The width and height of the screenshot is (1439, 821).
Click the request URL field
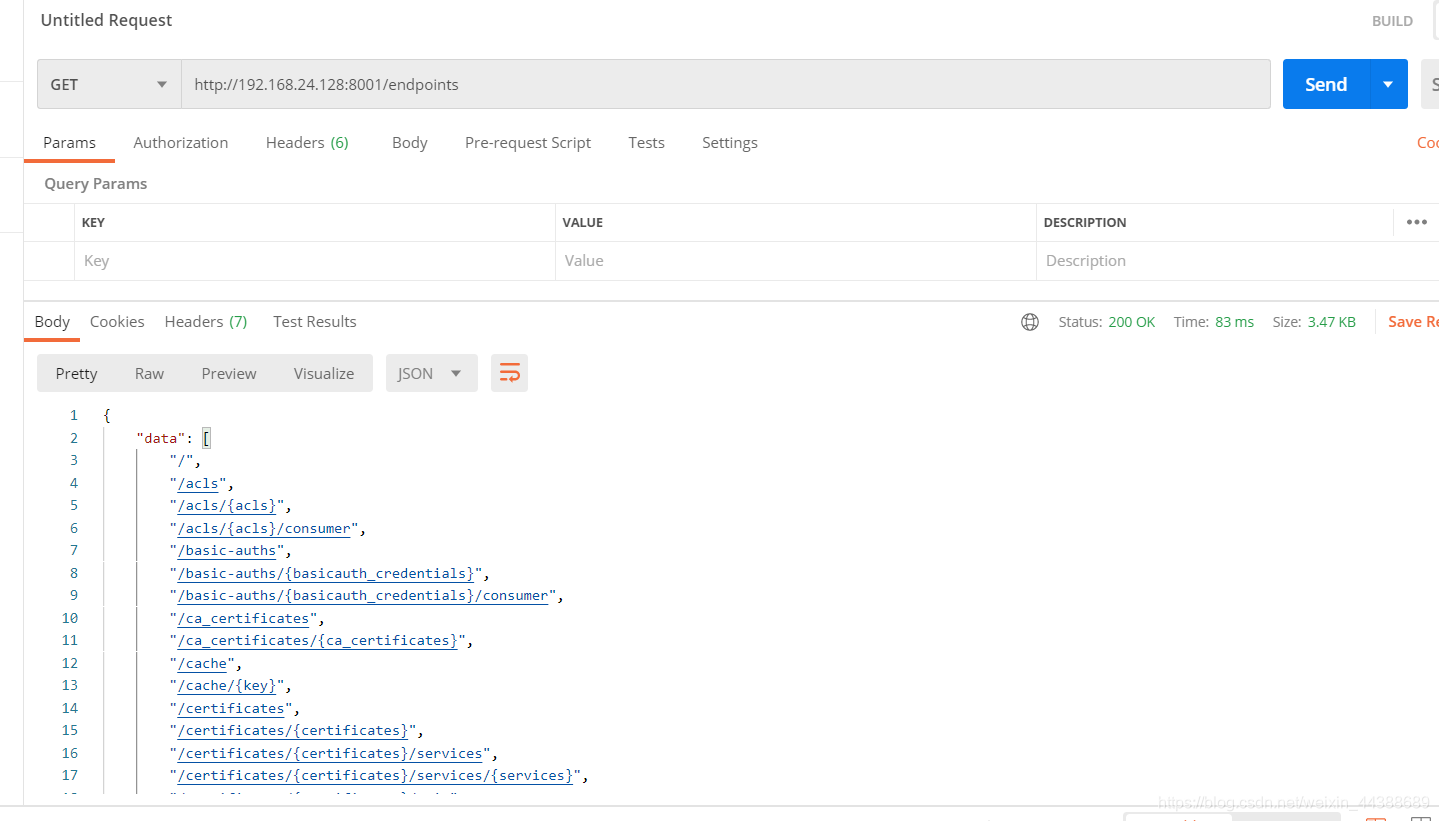[725, 84]
